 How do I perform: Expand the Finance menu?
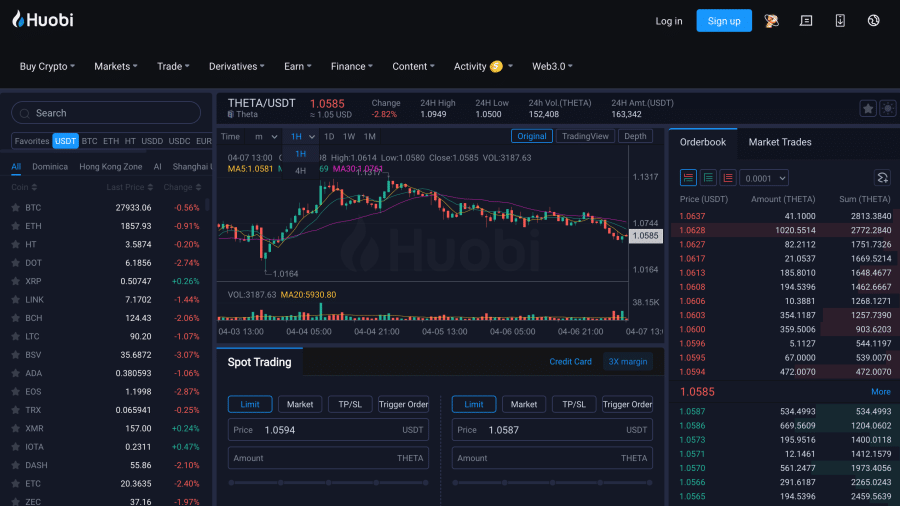click(351, 67)
